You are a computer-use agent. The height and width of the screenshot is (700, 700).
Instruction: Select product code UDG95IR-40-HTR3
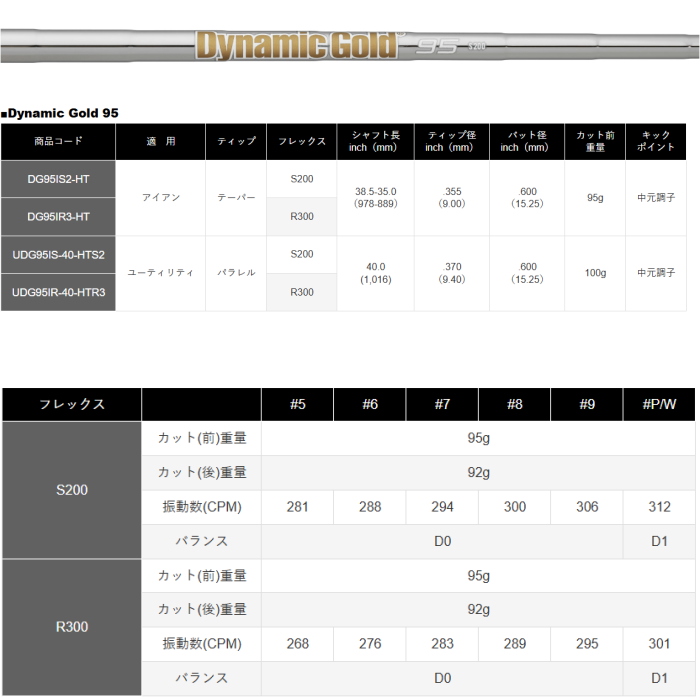coord(58,292)
